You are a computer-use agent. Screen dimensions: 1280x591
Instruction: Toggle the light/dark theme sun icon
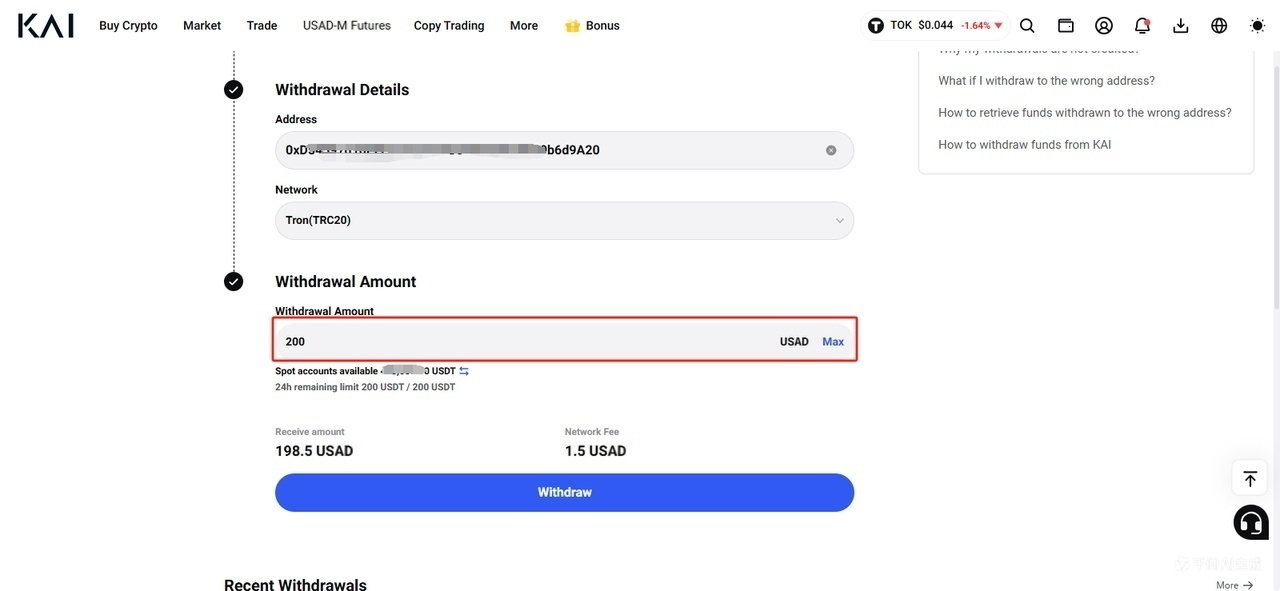coord(1257,26)
